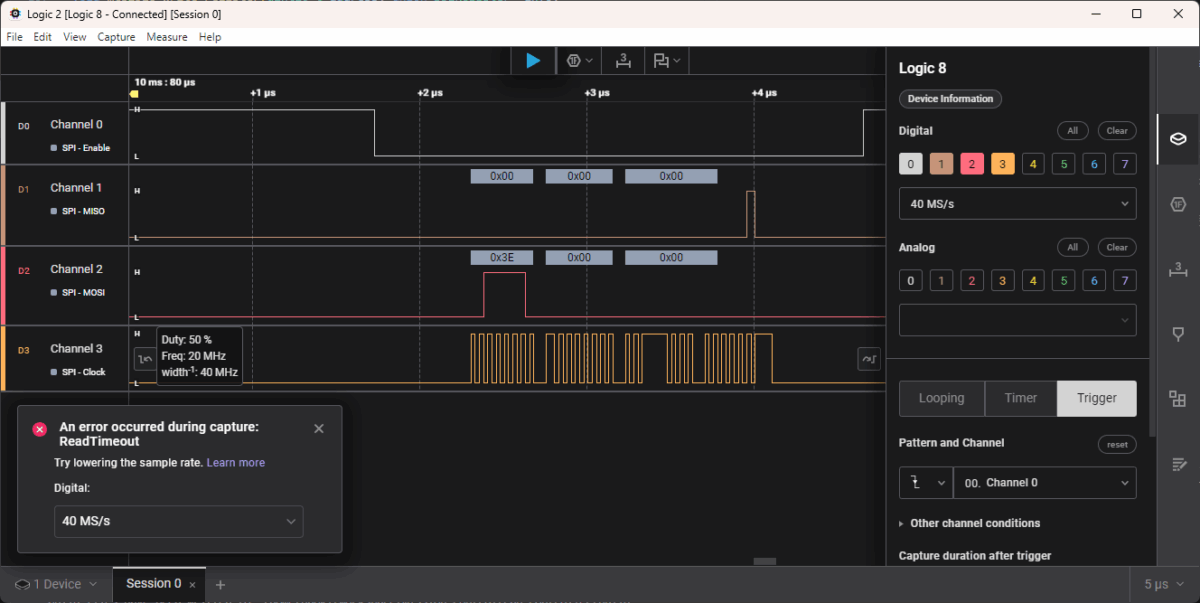Reset the Pattern and Channel trigger
1200x603 pixels.
1117,445
